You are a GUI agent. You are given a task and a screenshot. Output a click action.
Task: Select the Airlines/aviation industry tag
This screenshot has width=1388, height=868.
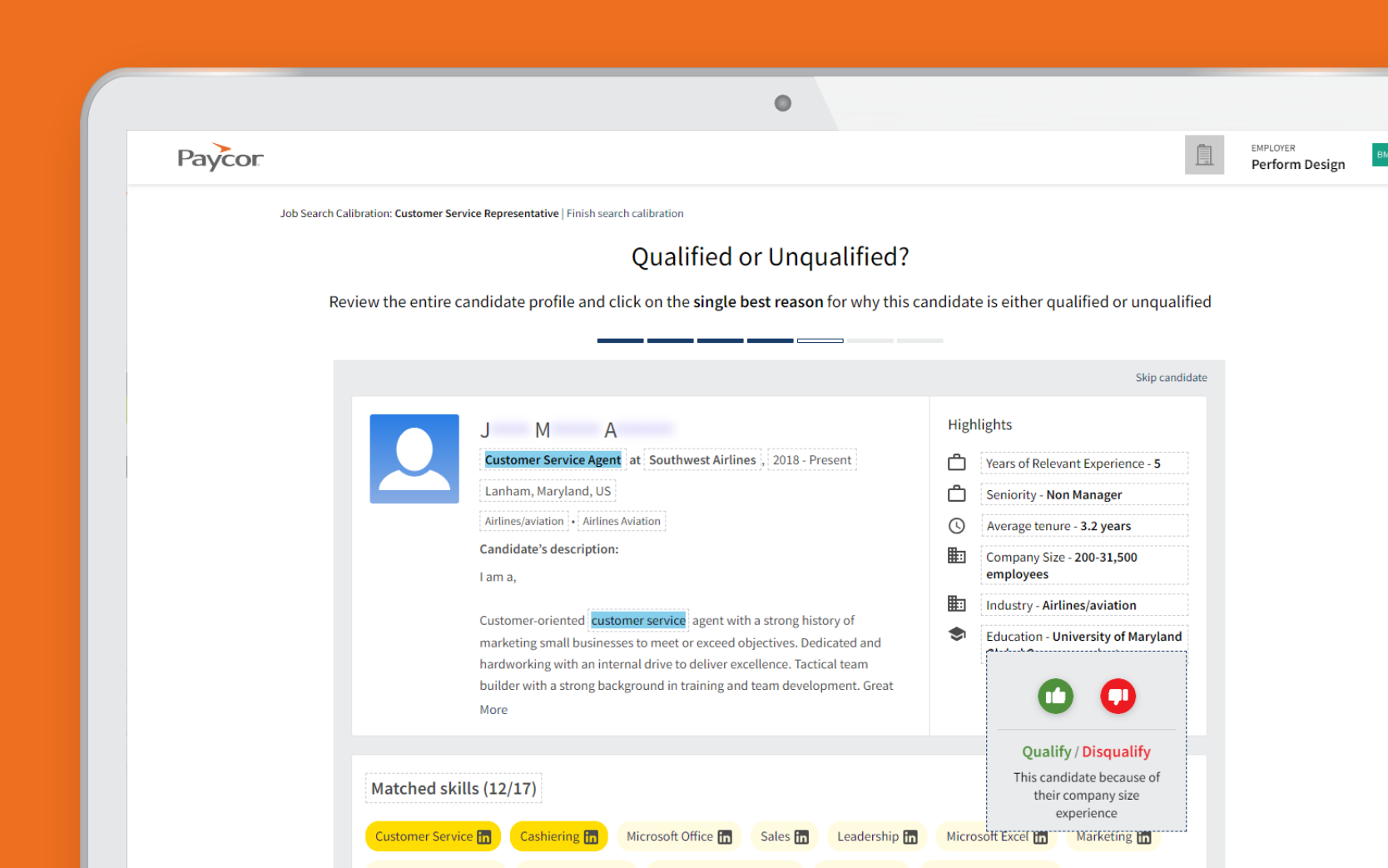click(x=524, y=521)
